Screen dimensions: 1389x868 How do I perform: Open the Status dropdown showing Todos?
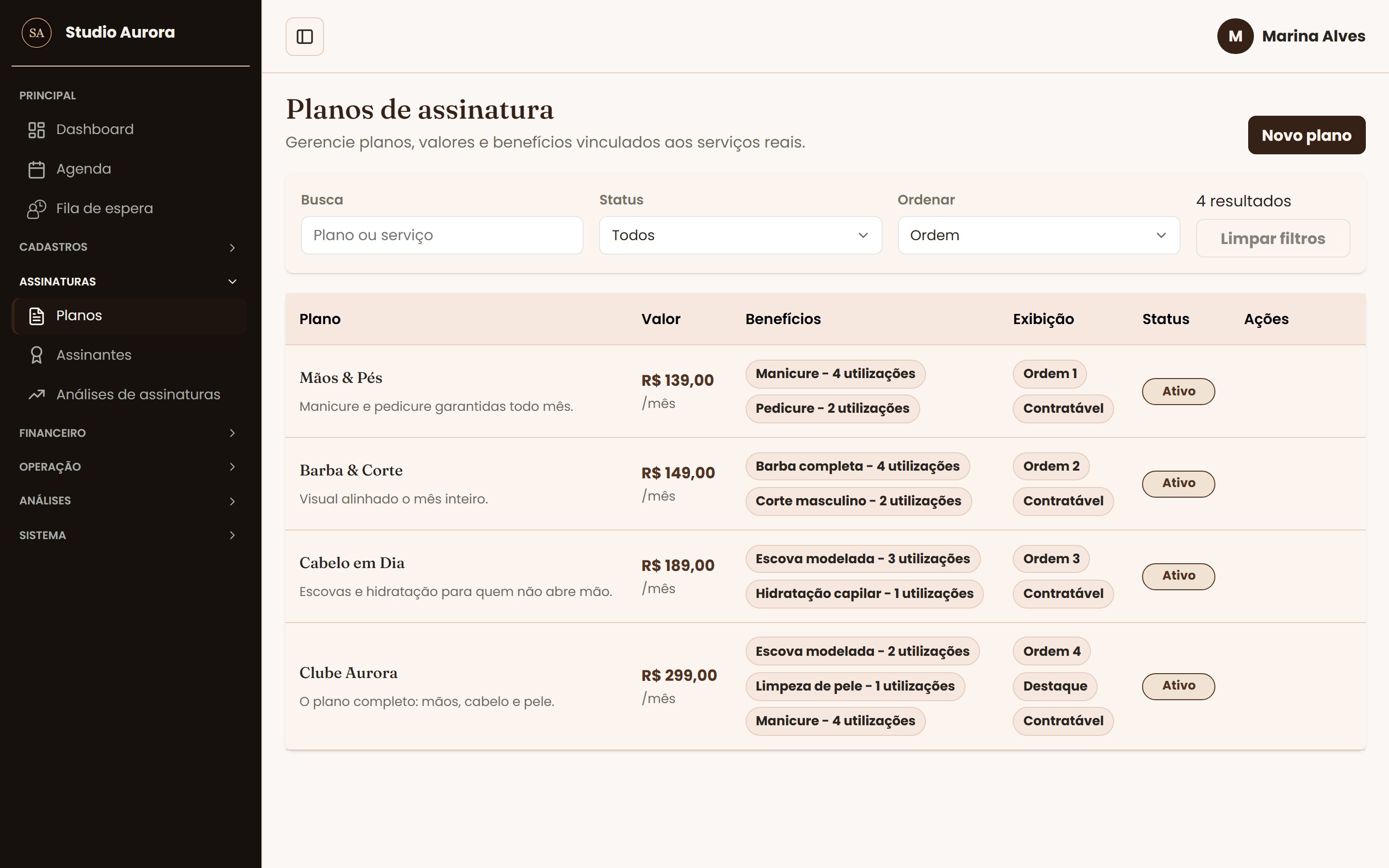[740, 235]
